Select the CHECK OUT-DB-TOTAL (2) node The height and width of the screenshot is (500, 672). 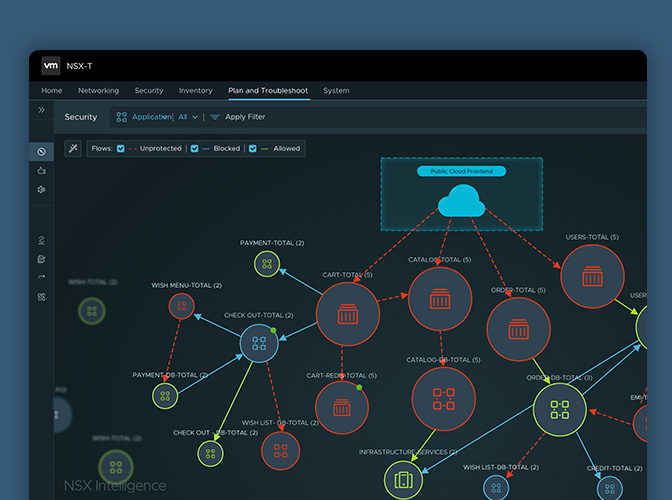pos(210,454)
